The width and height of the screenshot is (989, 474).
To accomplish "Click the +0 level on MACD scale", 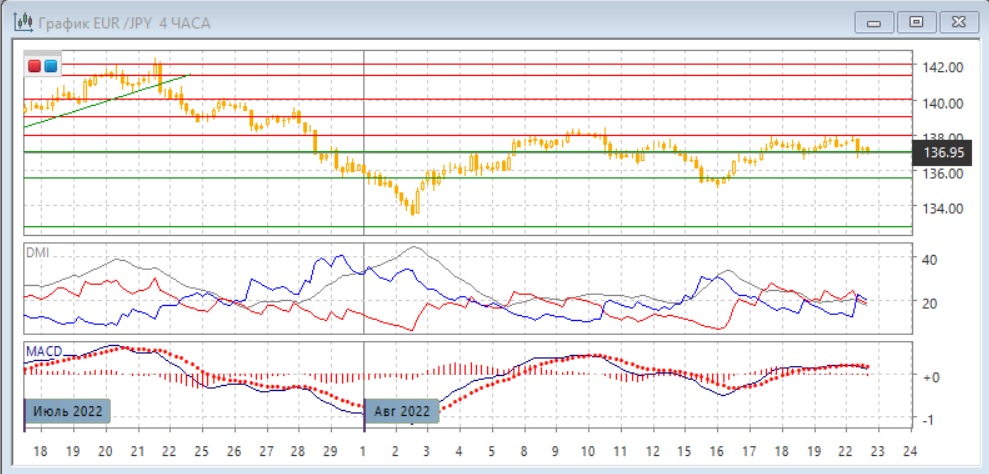I will pos(930,375).
